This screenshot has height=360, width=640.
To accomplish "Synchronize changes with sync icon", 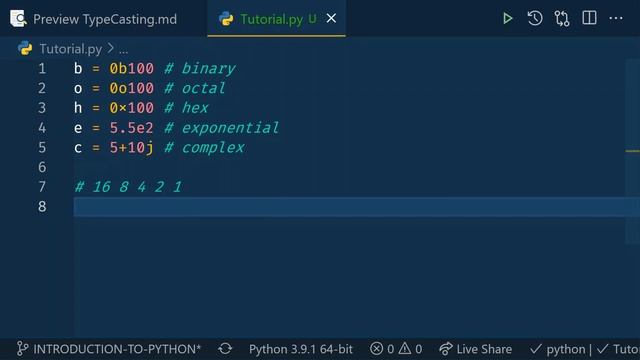I will coord(225,349).
